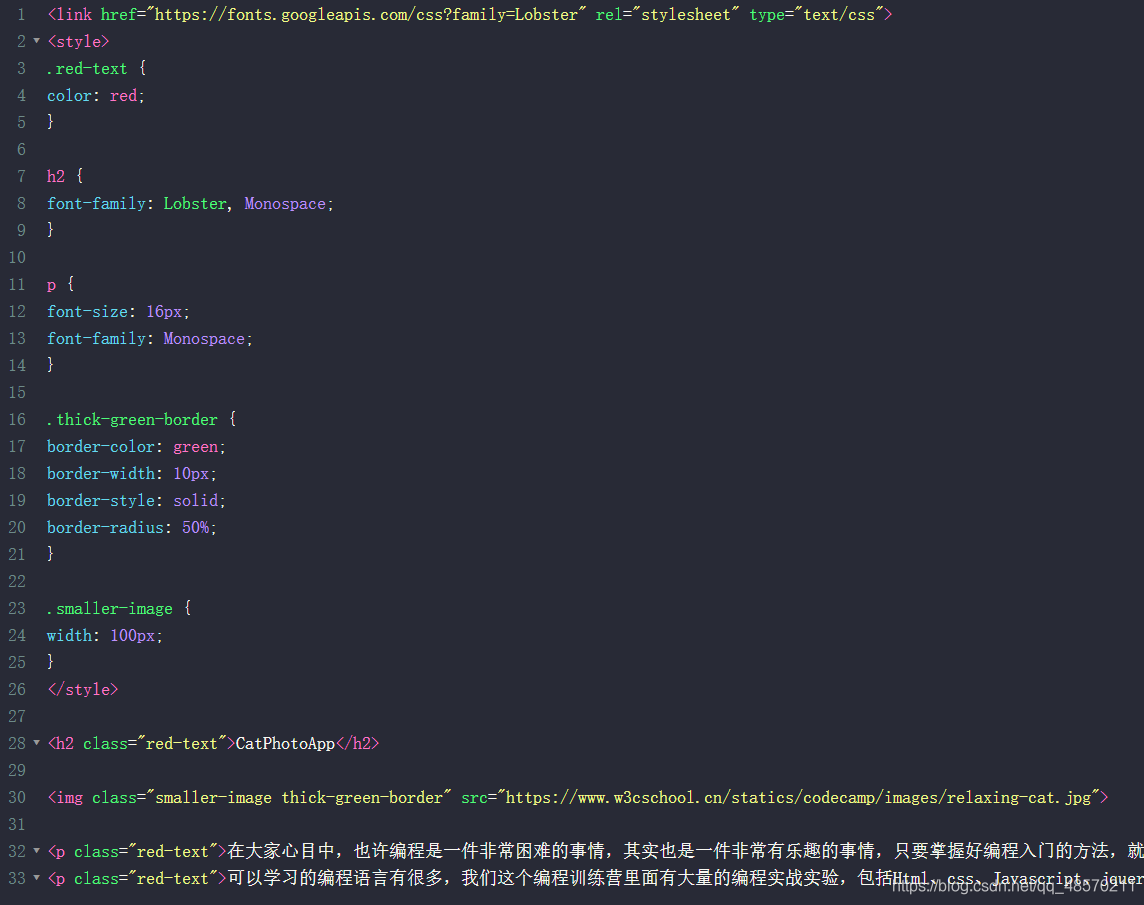
Task: Click the opening <style> tag on line 2
Action: [x=78, y=42]
